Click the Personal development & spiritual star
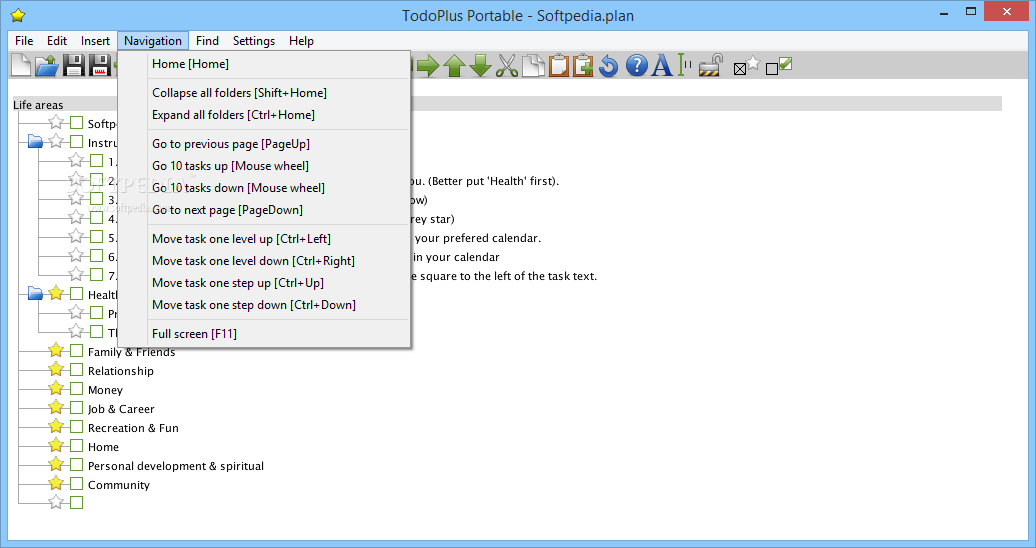The image size is (1036, 548). 56,465
